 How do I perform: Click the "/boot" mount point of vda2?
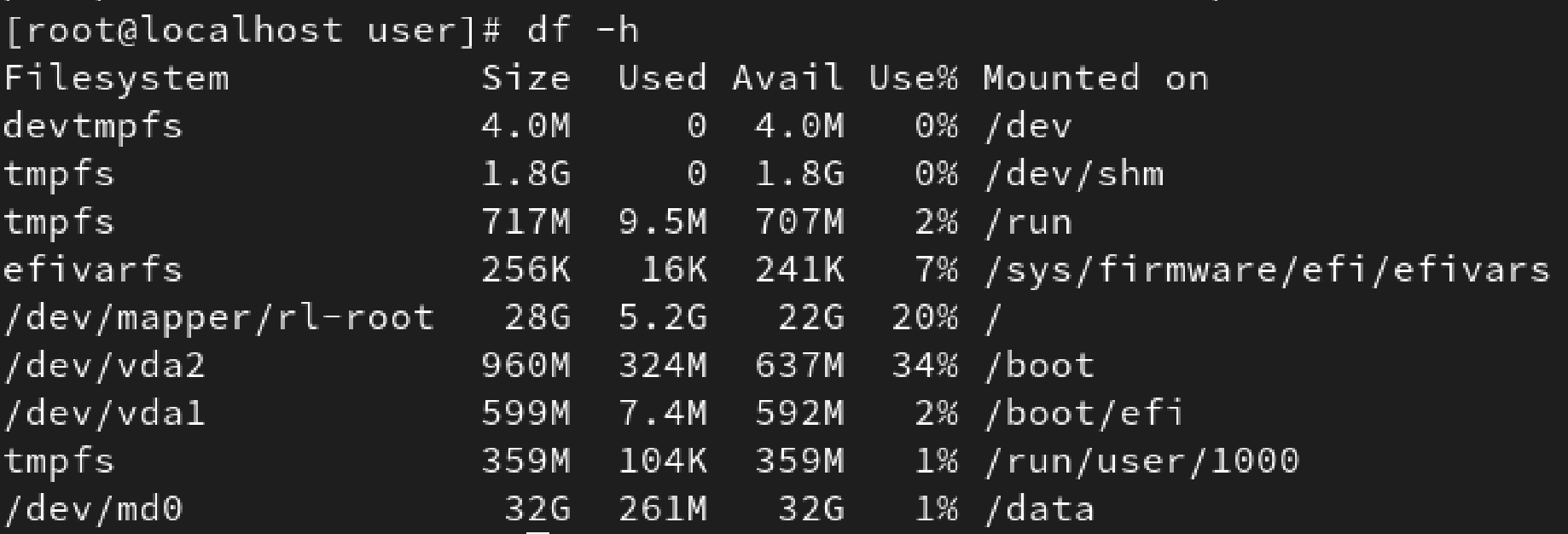(x=1039, y=365)
